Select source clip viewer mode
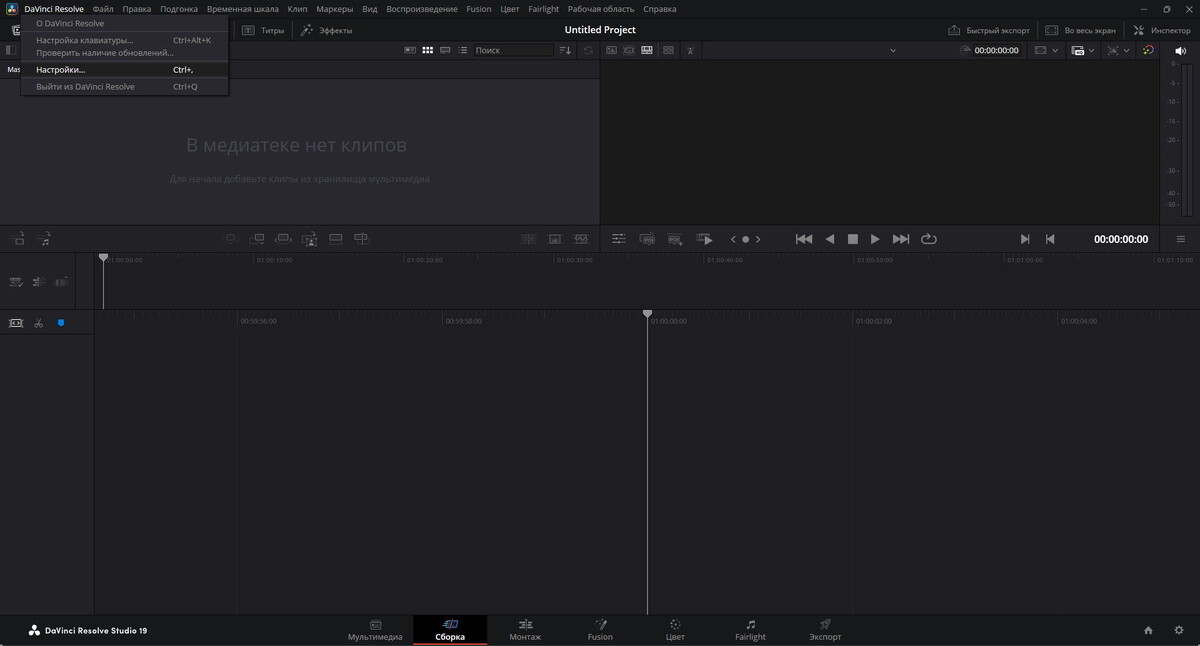Screen dimensions: 1200x646 coord(611,50)
